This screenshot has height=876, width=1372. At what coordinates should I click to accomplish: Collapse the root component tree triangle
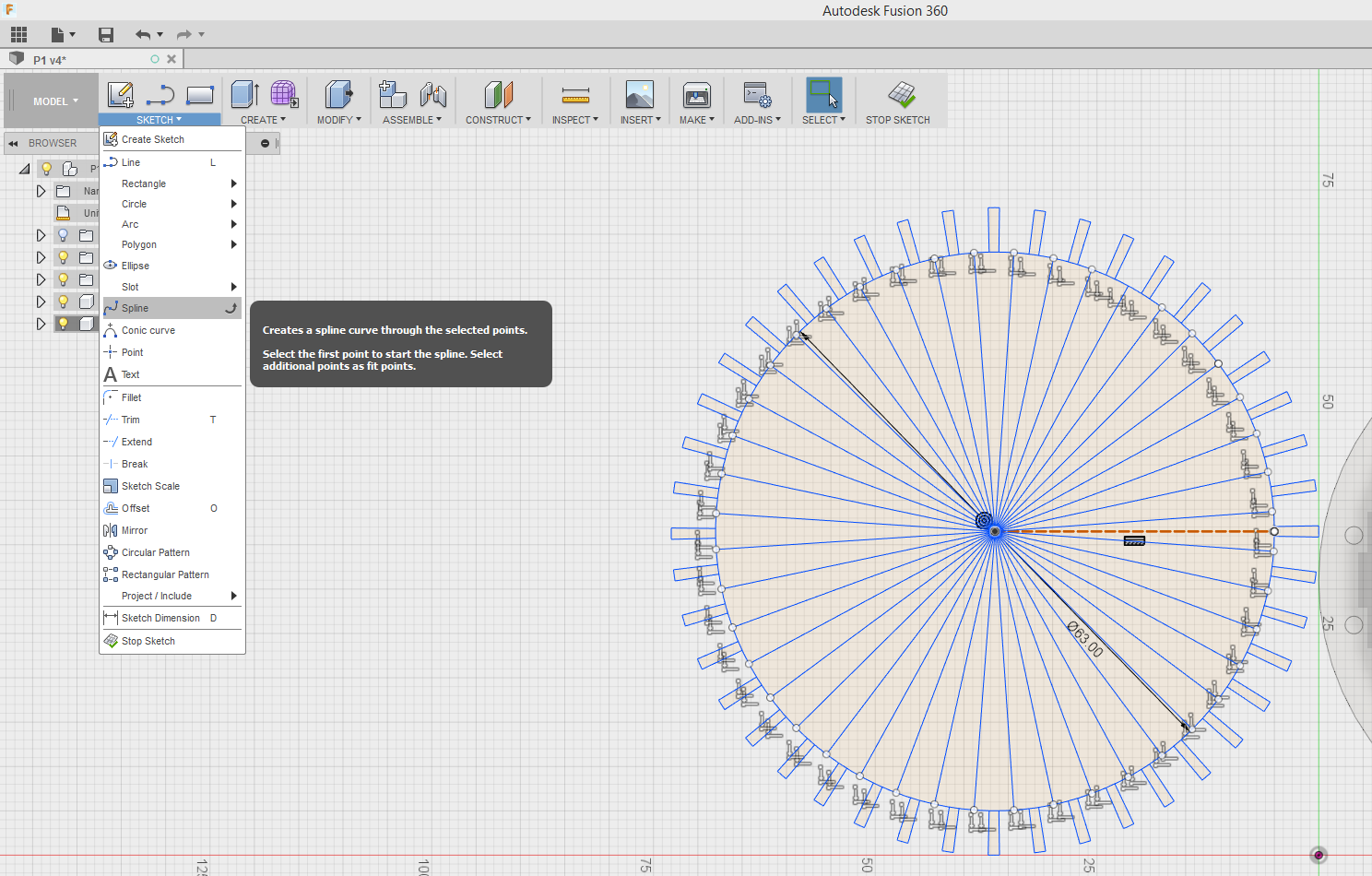point(25,169)
